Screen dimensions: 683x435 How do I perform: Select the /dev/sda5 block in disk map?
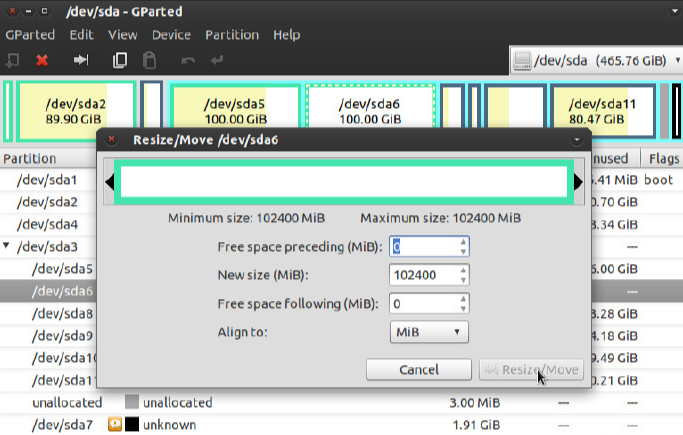pos(234,110)
